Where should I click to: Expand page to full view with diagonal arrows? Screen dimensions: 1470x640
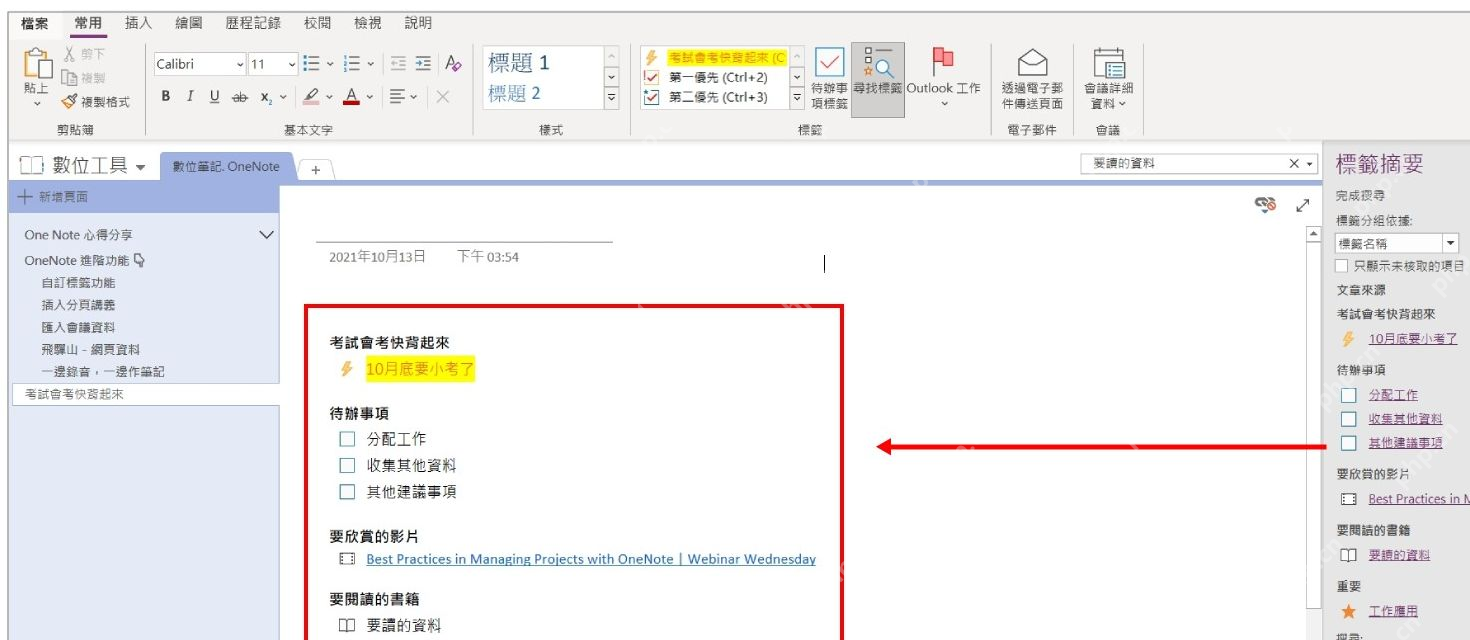[1302, 205]
